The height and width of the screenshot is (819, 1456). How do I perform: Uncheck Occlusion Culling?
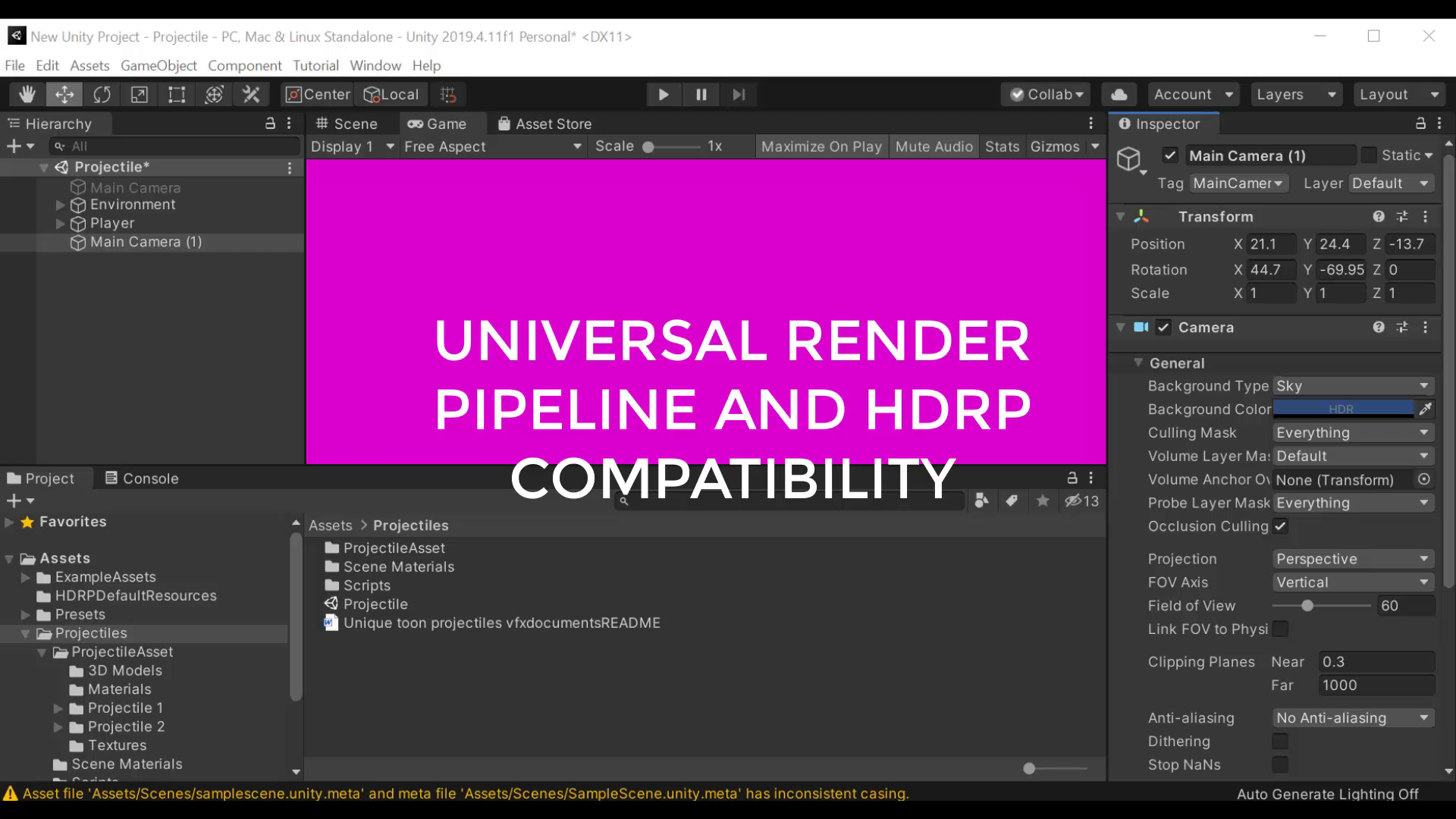1280,526
